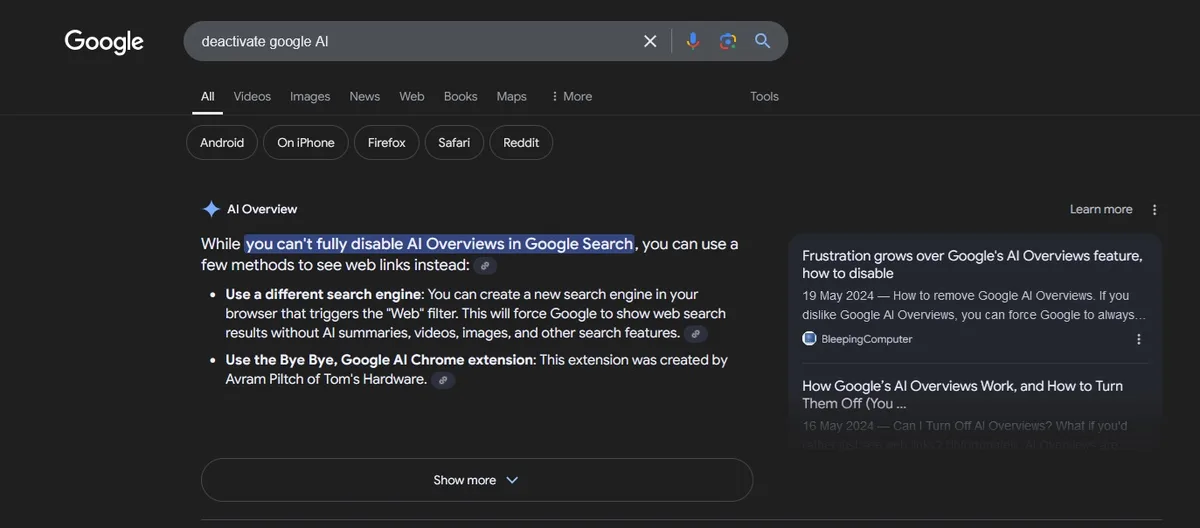The width and height of the screenshot is (1200, 528).
Task: Start voice search with the microphone icon
Action: (x=692, y=41)
